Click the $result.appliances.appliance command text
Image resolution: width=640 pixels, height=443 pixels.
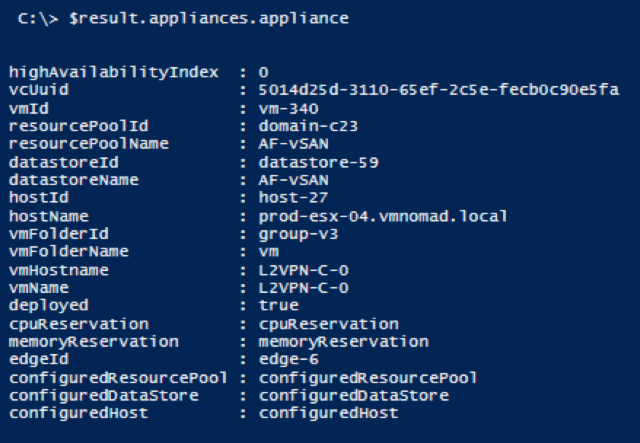pyautogui.click(x=209, y=19)
